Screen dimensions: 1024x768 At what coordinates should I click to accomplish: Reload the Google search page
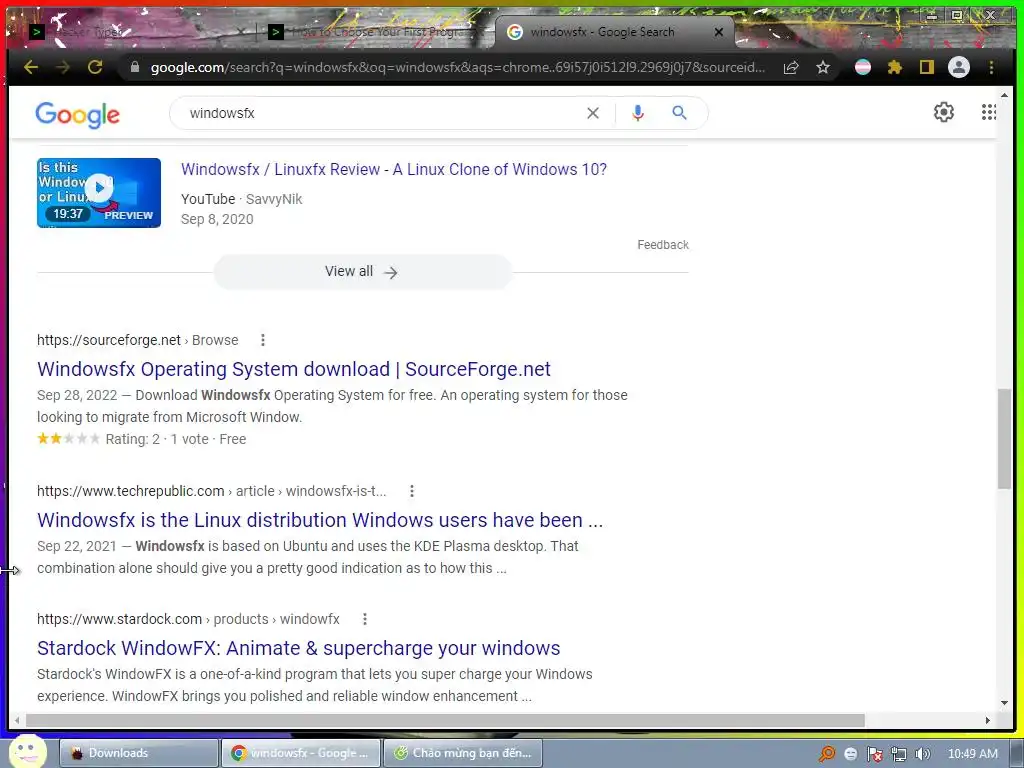coord(95,67)
